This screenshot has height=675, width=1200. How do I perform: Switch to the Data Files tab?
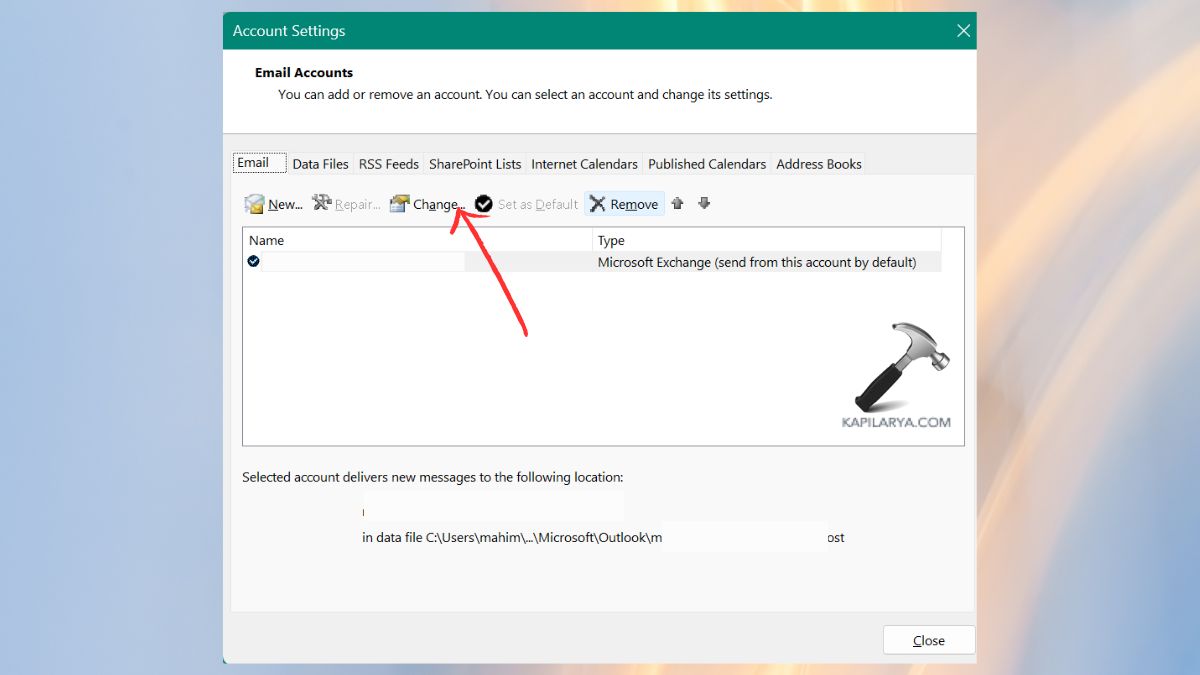pos(320,163)
